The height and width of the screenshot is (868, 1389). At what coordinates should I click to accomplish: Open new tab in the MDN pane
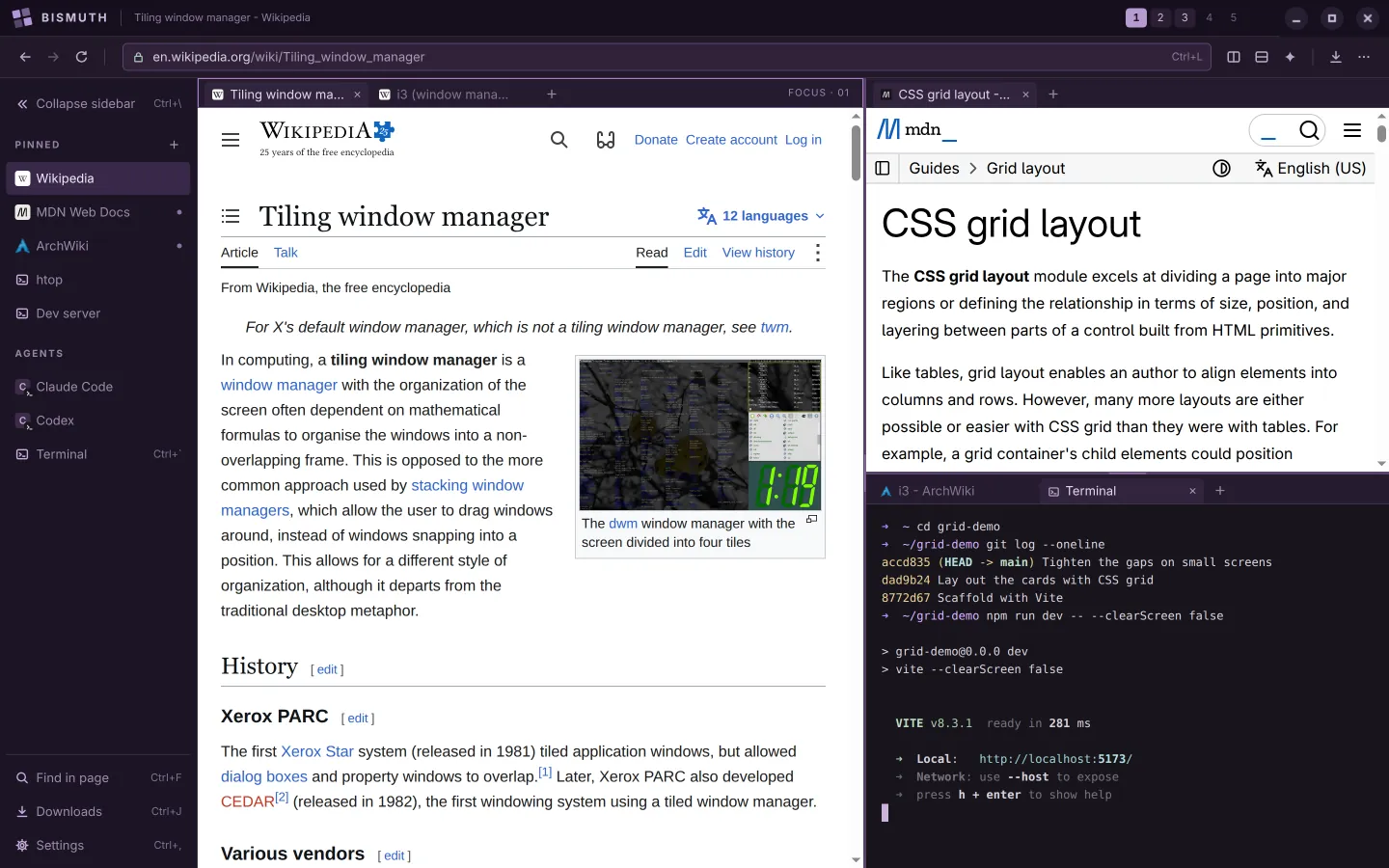click(1053, 95)
